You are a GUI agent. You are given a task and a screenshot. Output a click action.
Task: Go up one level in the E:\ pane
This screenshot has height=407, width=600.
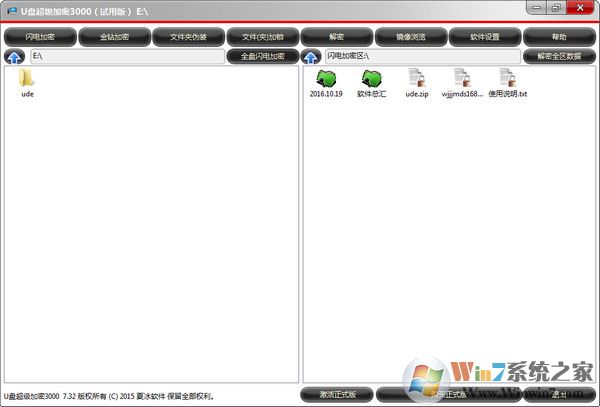coord(15,57)
